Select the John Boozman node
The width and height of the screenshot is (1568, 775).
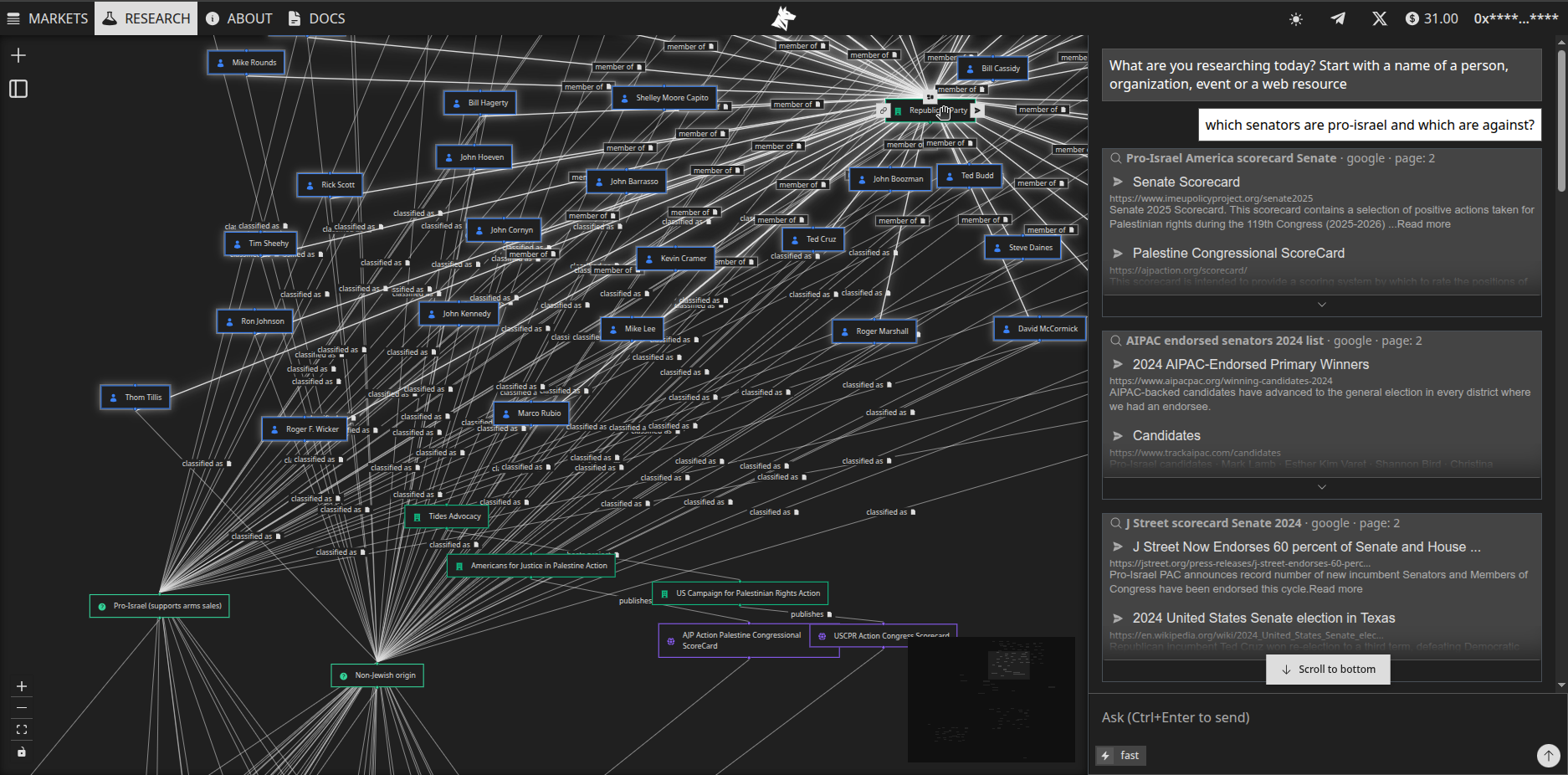(890, 179)
